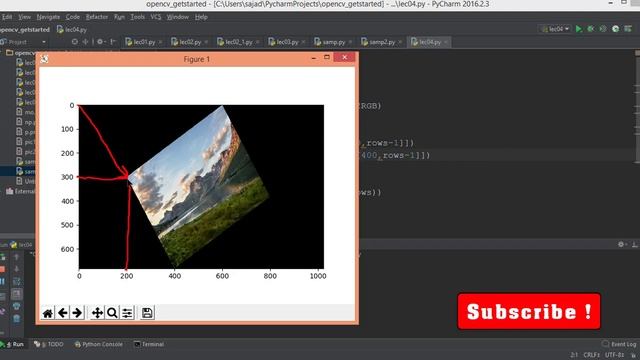Close the lec01.py tab

(x=160, y=42)
